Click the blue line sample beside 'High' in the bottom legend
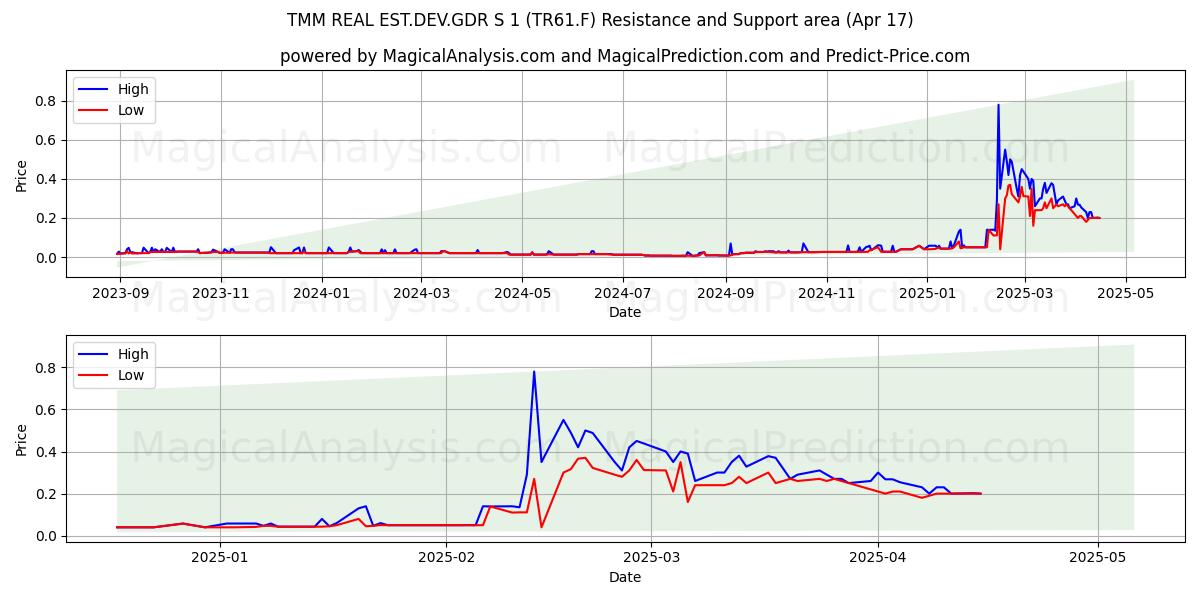Image resolution: width=1200 pixels, height=600 pixels. (95, 354)
